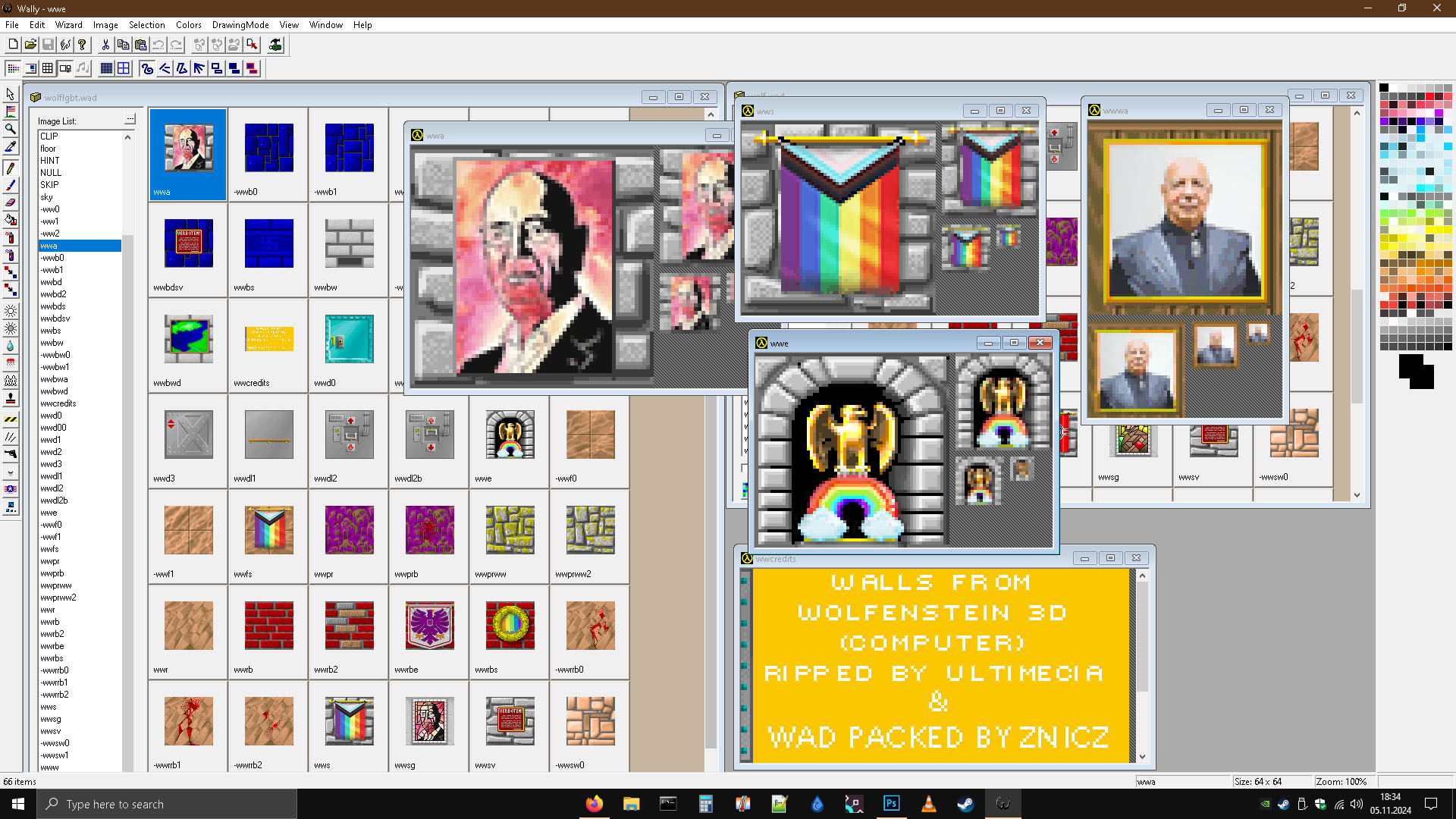Select the yellow-black hazard stripe decal tool
This screenshot has width=1456, height=819.
coord(11,419)
